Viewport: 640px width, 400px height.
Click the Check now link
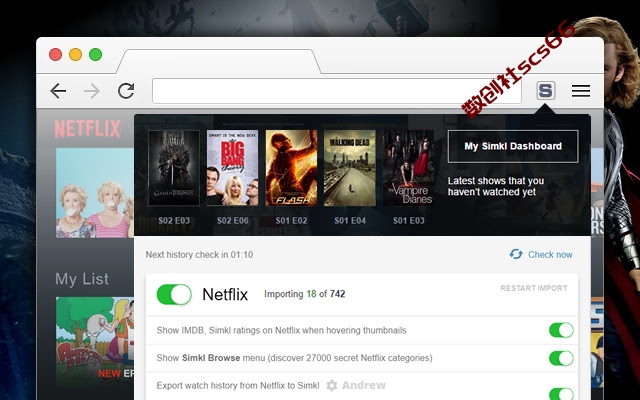pos(550,255)
